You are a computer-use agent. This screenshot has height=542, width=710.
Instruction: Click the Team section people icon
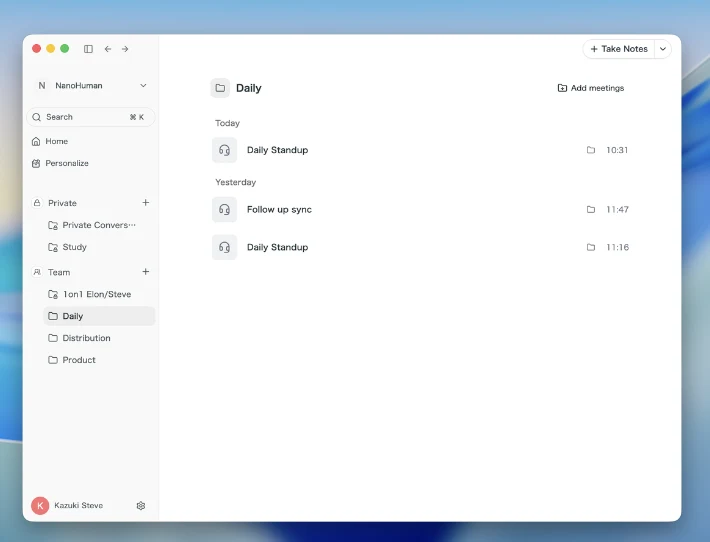click(x=37, y=272)
